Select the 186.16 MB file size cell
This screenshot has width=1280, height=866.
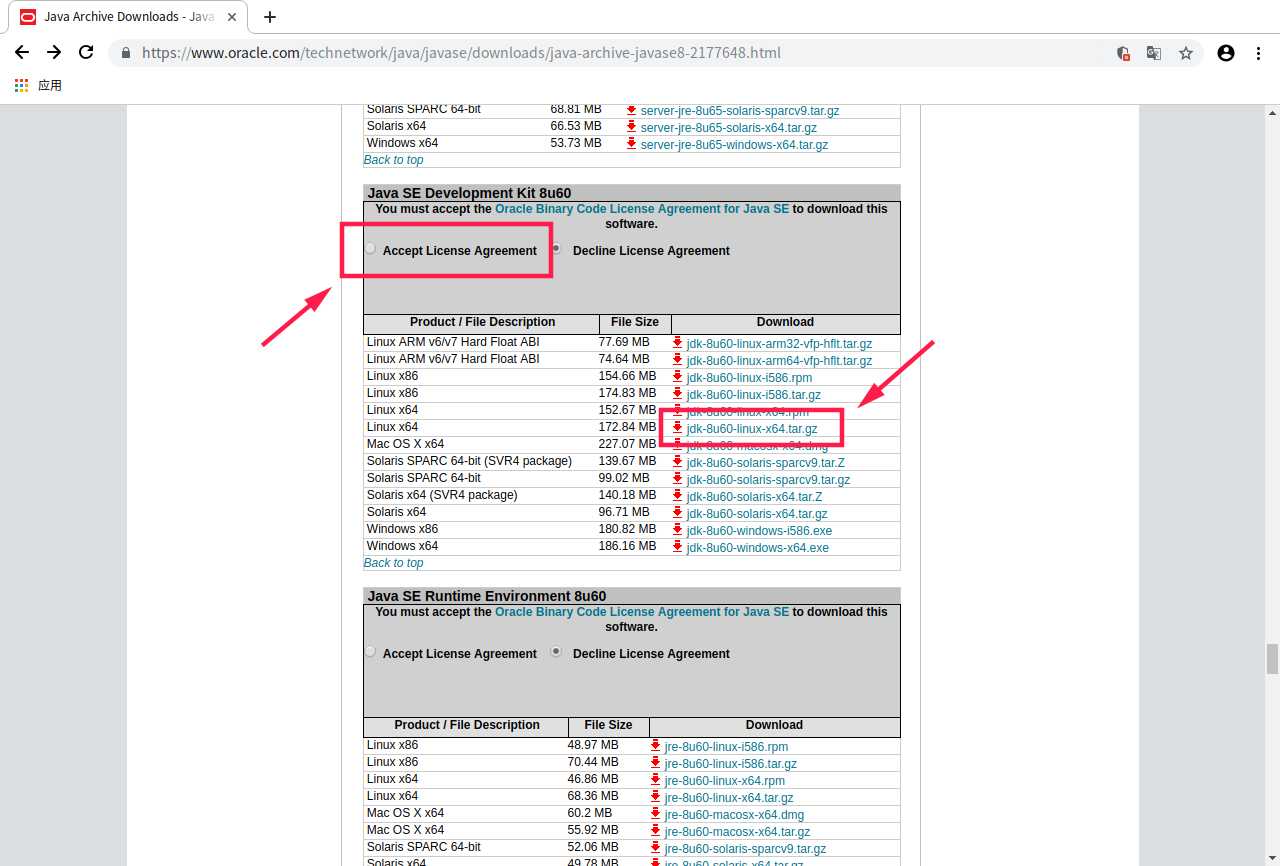pos(627,546)
